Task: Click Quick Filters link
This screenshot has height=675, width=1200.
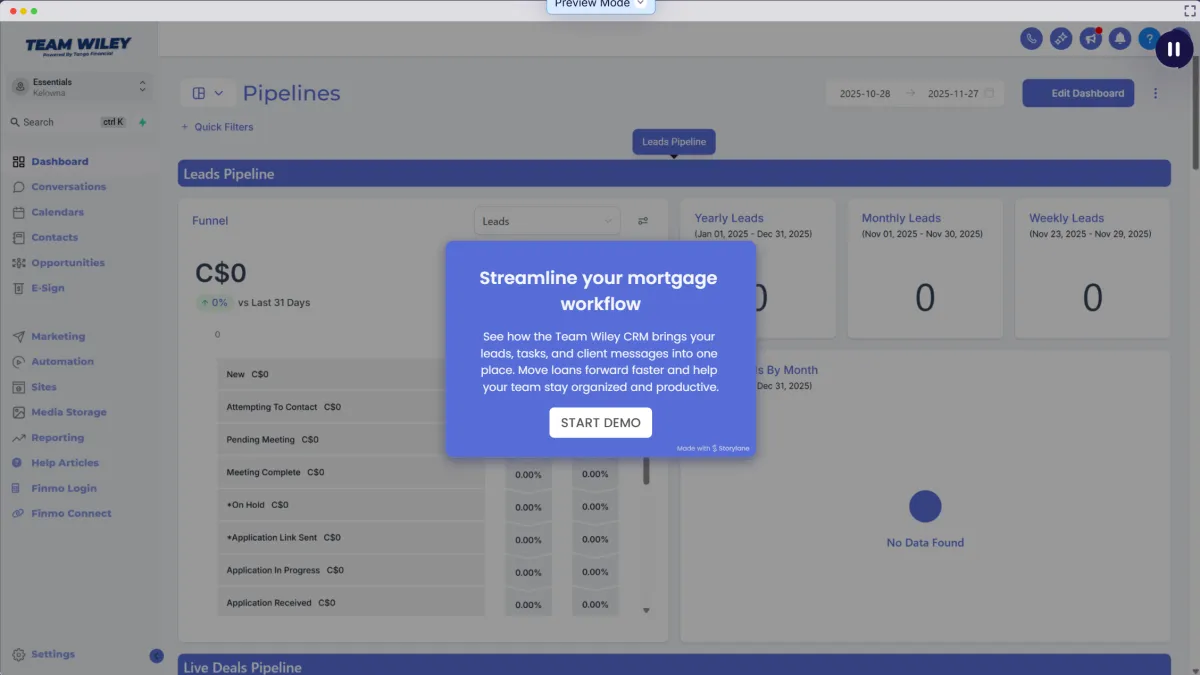Action: click(x=217, y=127)
